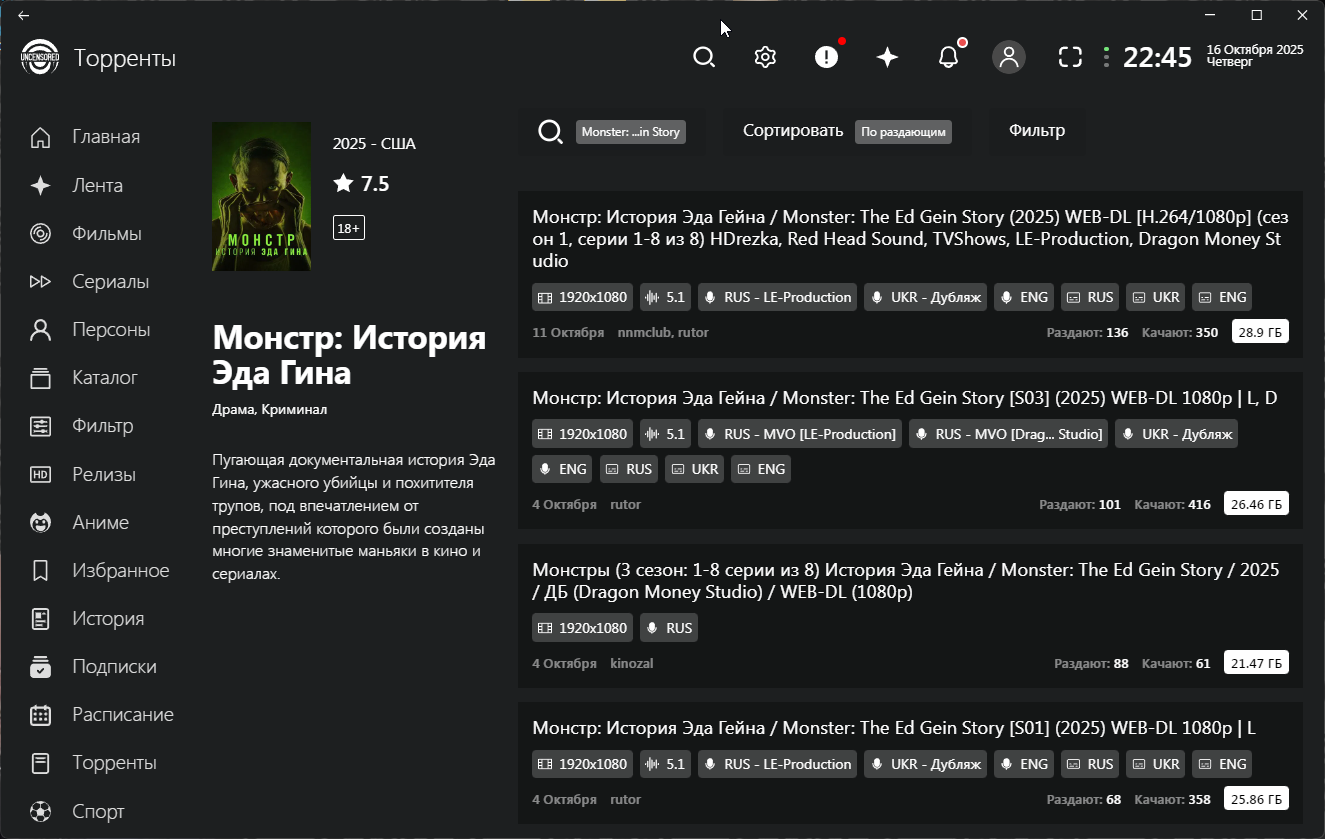The height and width of the screenshot is (839, 1325).
Task: Toggle fullscreen mode icon
Action: 1070,57
